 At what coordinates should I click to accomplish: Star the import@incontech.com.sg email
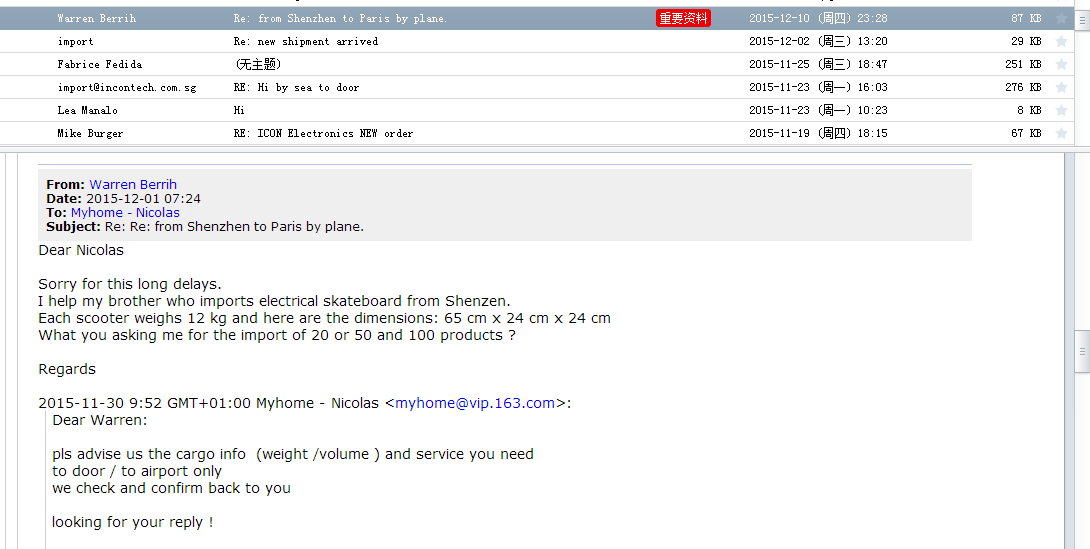pyautogui.click(x=1061, y=88)
